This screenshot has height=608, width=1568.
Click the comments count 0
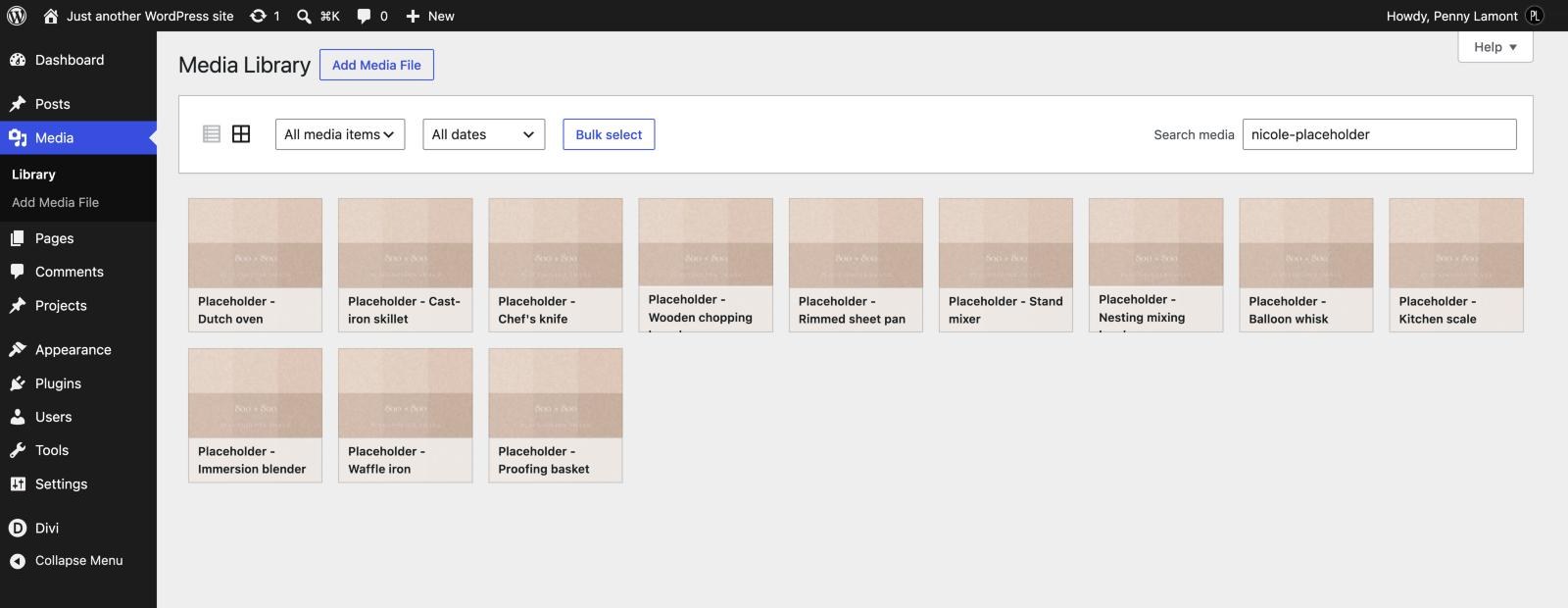point(383,16)
